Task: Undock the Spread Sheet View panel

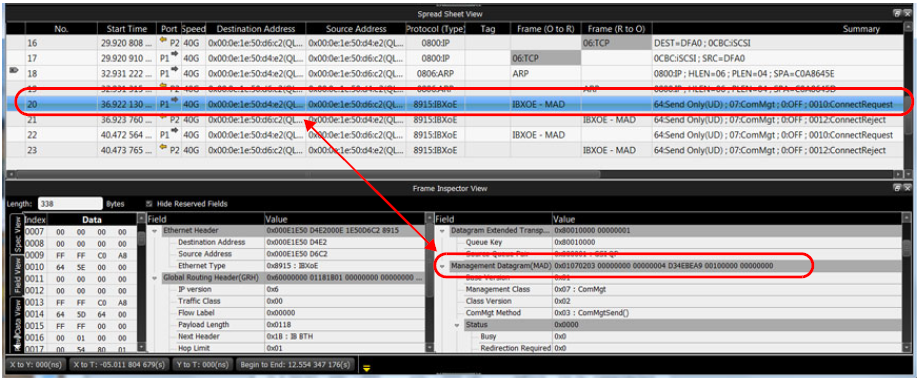Action: [897, 13]
